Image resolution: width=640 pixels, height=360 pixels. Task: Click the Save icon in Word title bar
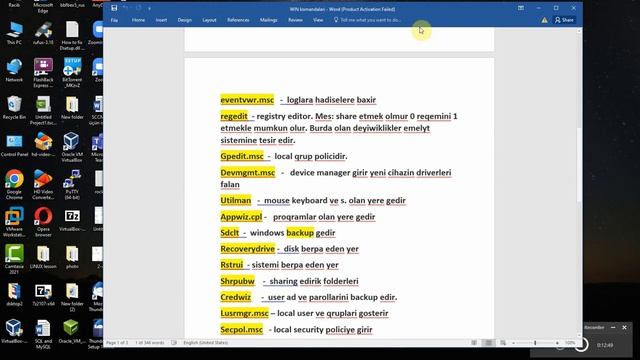pos(114,8)
